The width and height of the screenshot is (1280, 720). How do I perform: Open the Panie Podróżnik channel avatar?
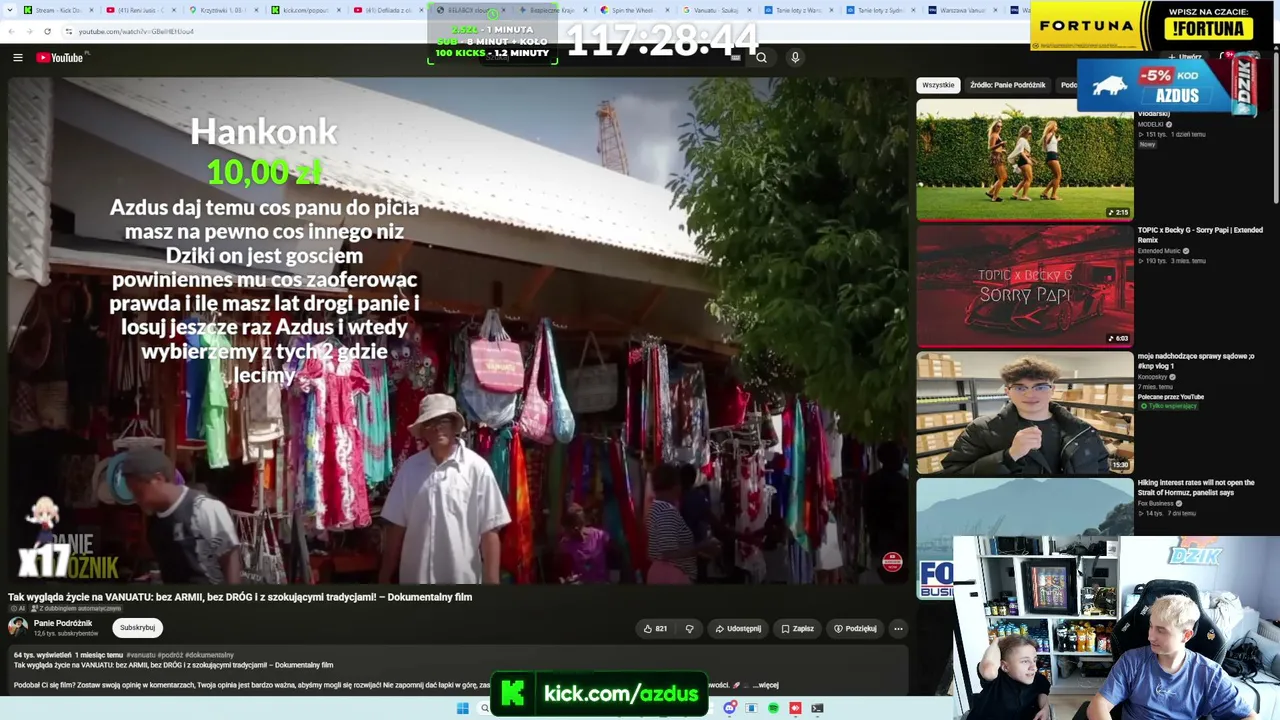click(18, 627)
